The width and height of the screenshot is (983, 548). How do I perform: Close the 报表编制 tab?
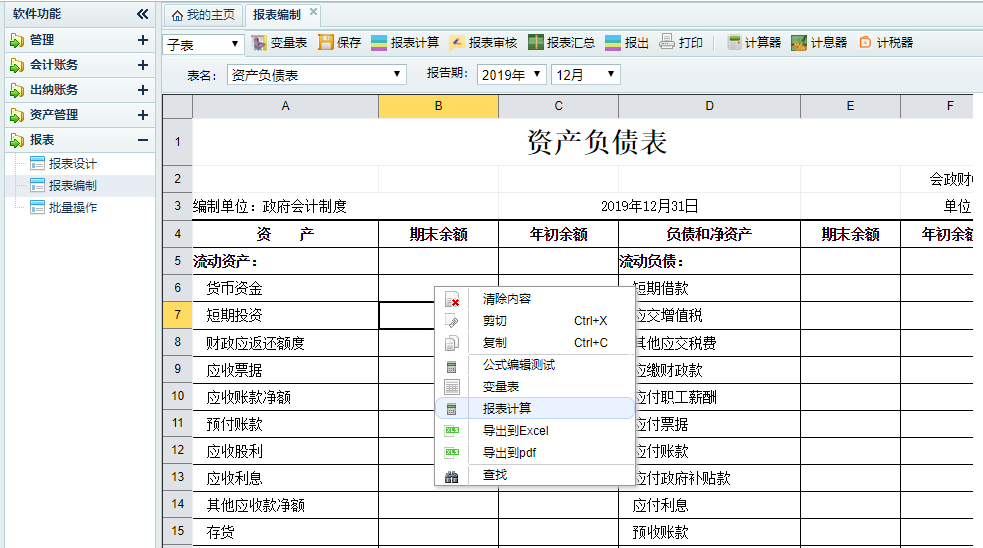pyautogui.click(x=313, y=12)
